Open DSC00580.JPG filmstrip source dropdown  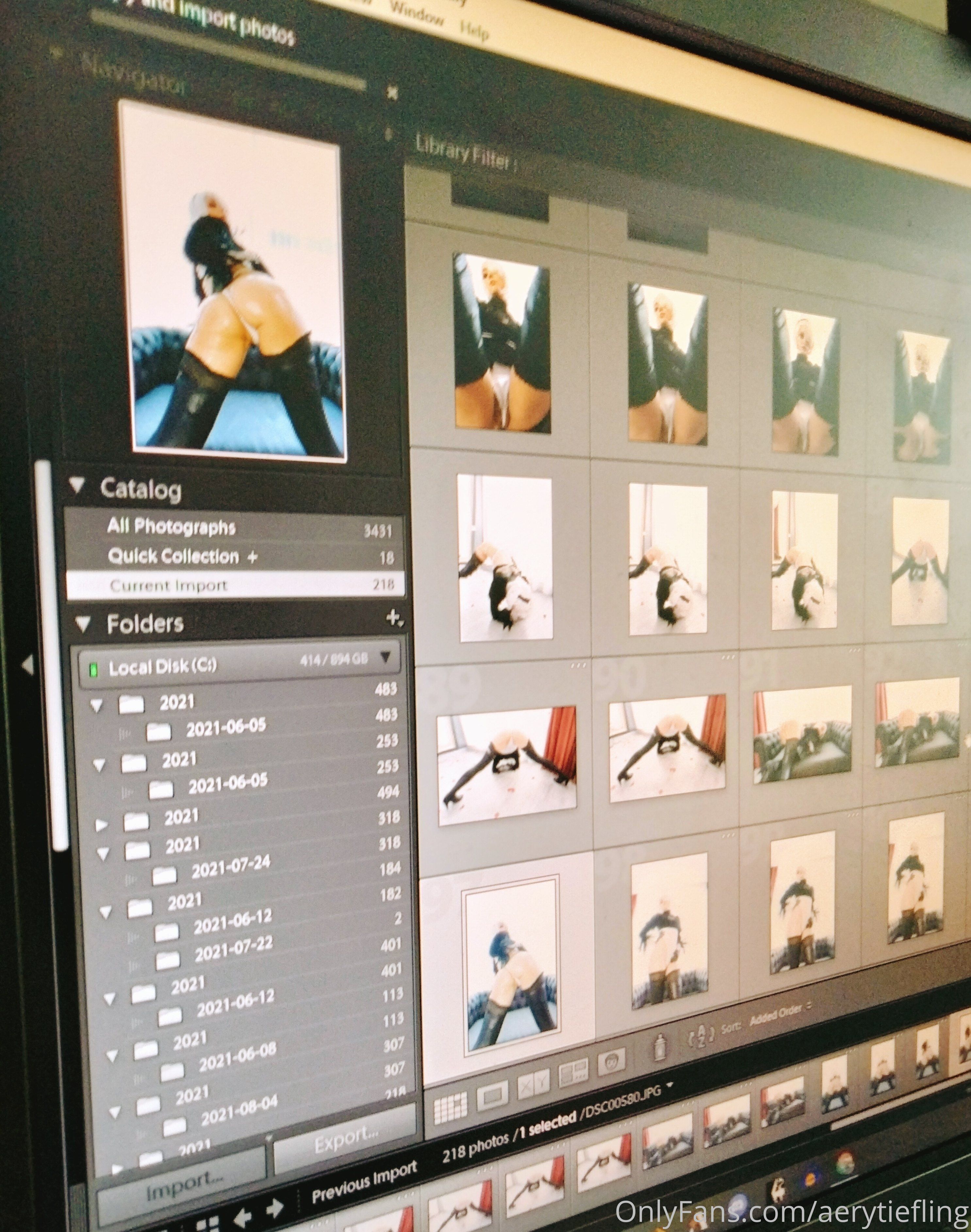click(x=670, y=1085)
